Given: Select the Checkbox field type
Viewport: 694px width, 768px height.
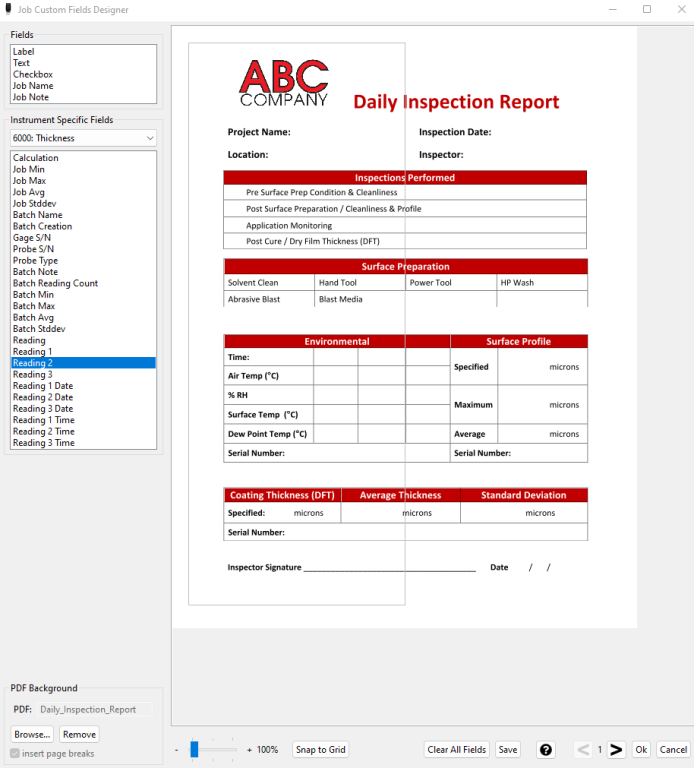Looking at the screenshot, I should 33,74.
